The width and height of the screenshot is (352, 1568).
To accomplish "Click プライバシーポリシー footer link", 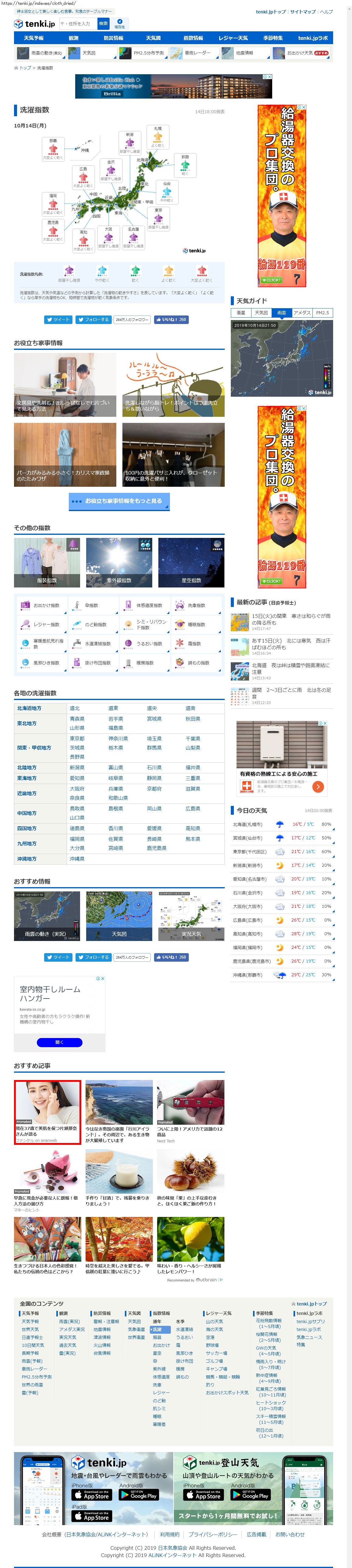I will coord(213,1535).
